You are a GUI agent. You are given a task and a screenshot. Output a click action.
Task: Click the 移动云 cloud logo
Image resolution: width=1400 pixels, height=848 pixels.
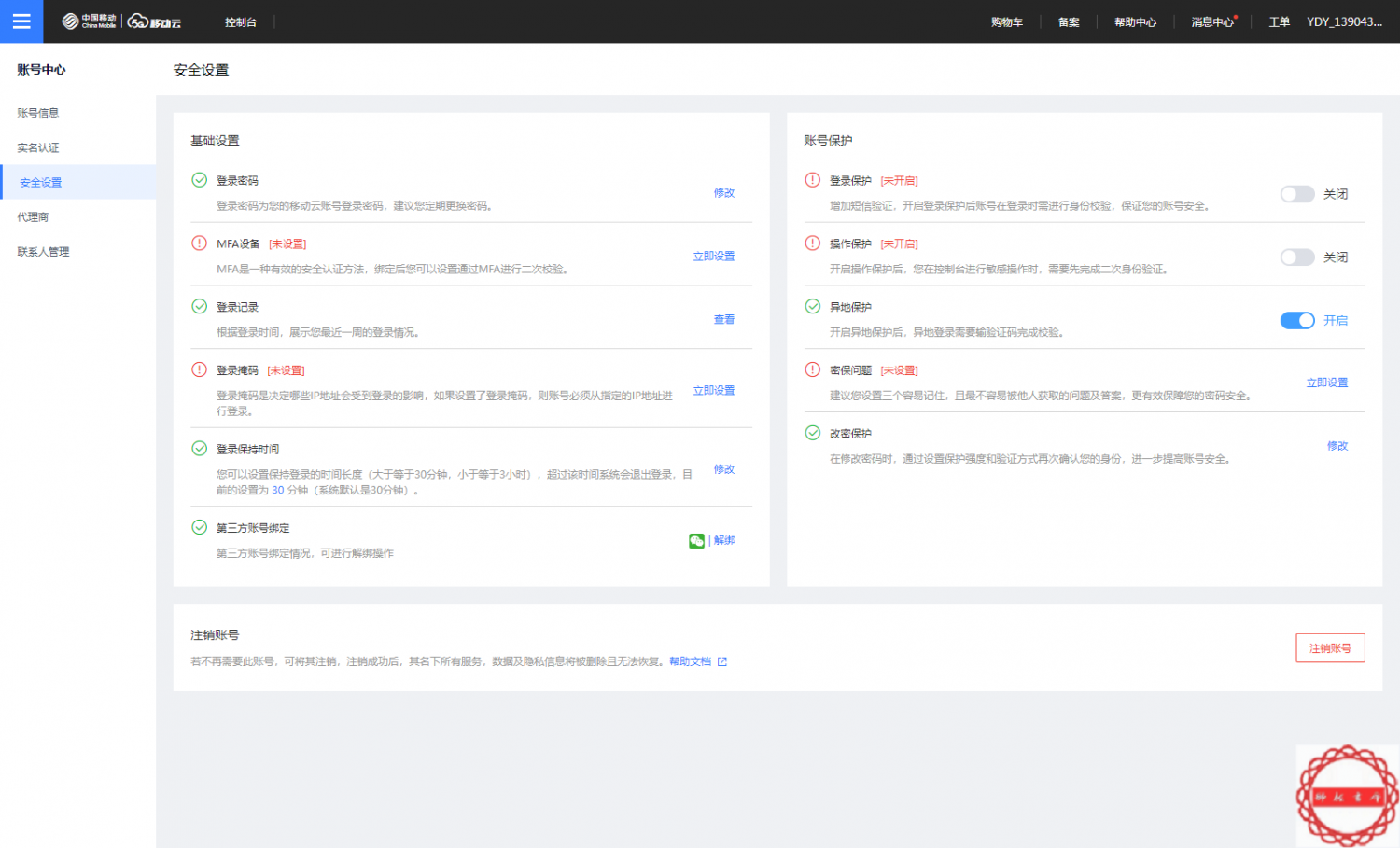pyautogui.click(x=155, y=21)
